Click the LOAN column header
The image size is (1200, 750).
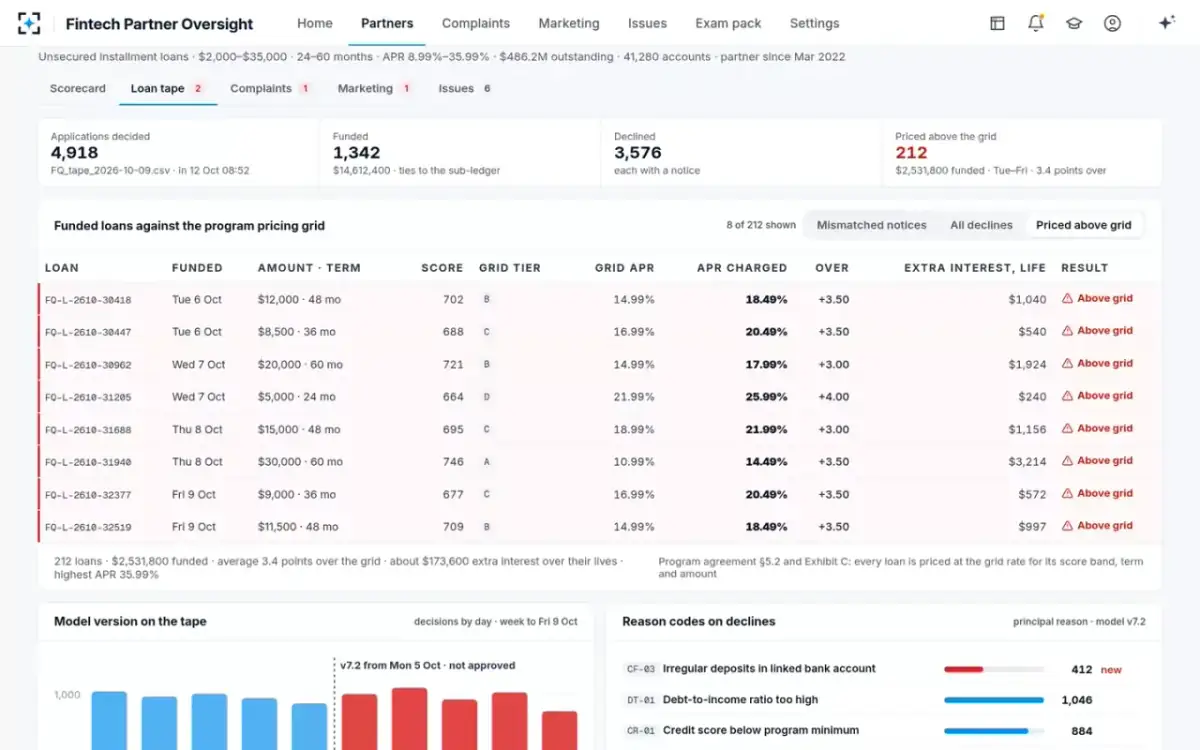click(62, 268)
